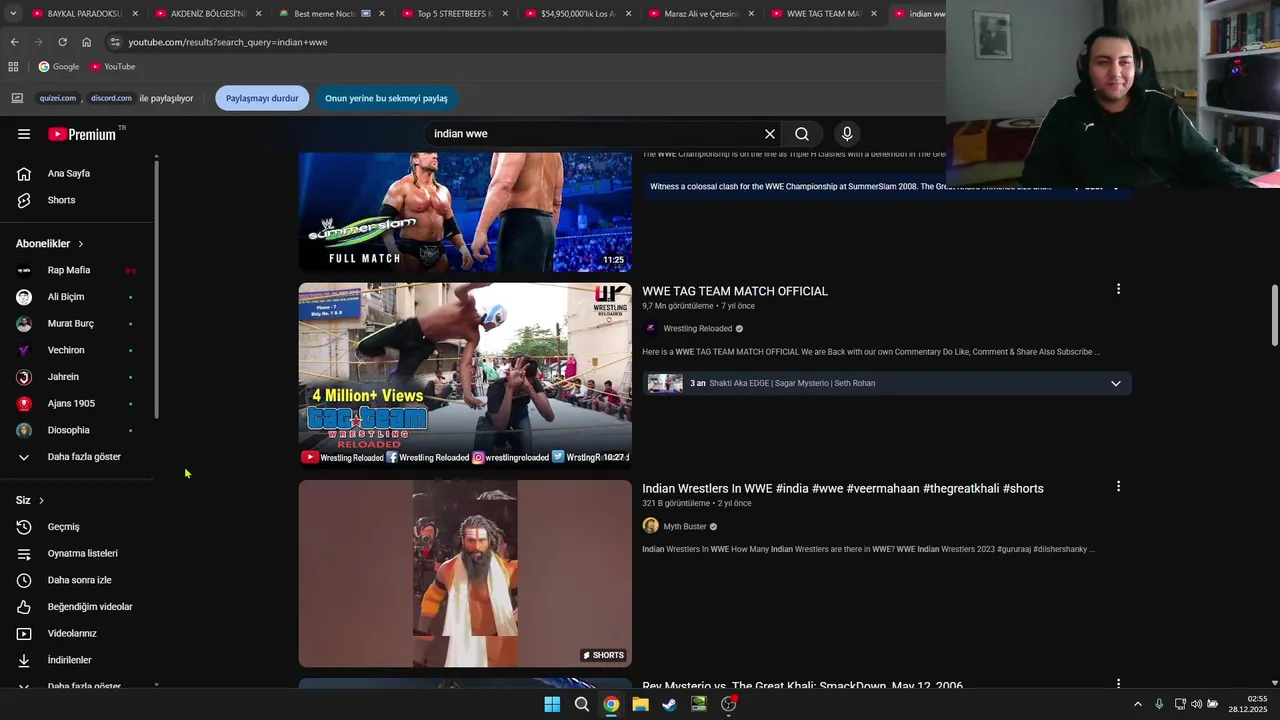Open the YouTube hamburger guide menu
1280x720 pixels.
[x=24, y=134]
